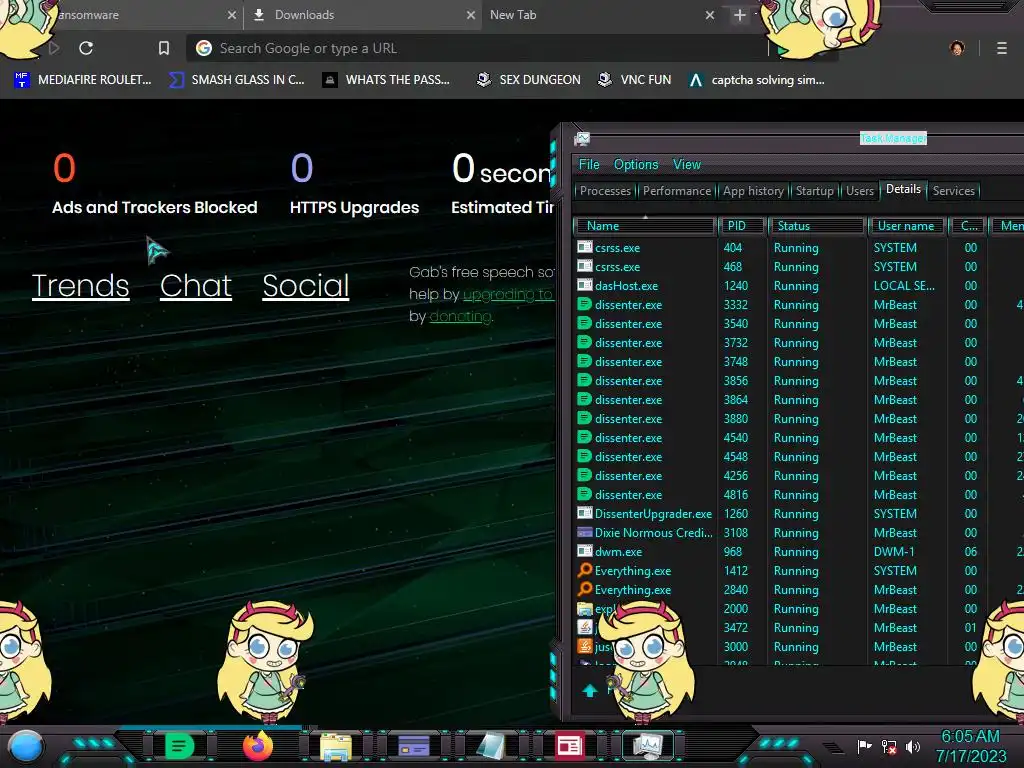Sort by PID column header
This screenshot has height=768, width=1024.
tap(741, 226)
